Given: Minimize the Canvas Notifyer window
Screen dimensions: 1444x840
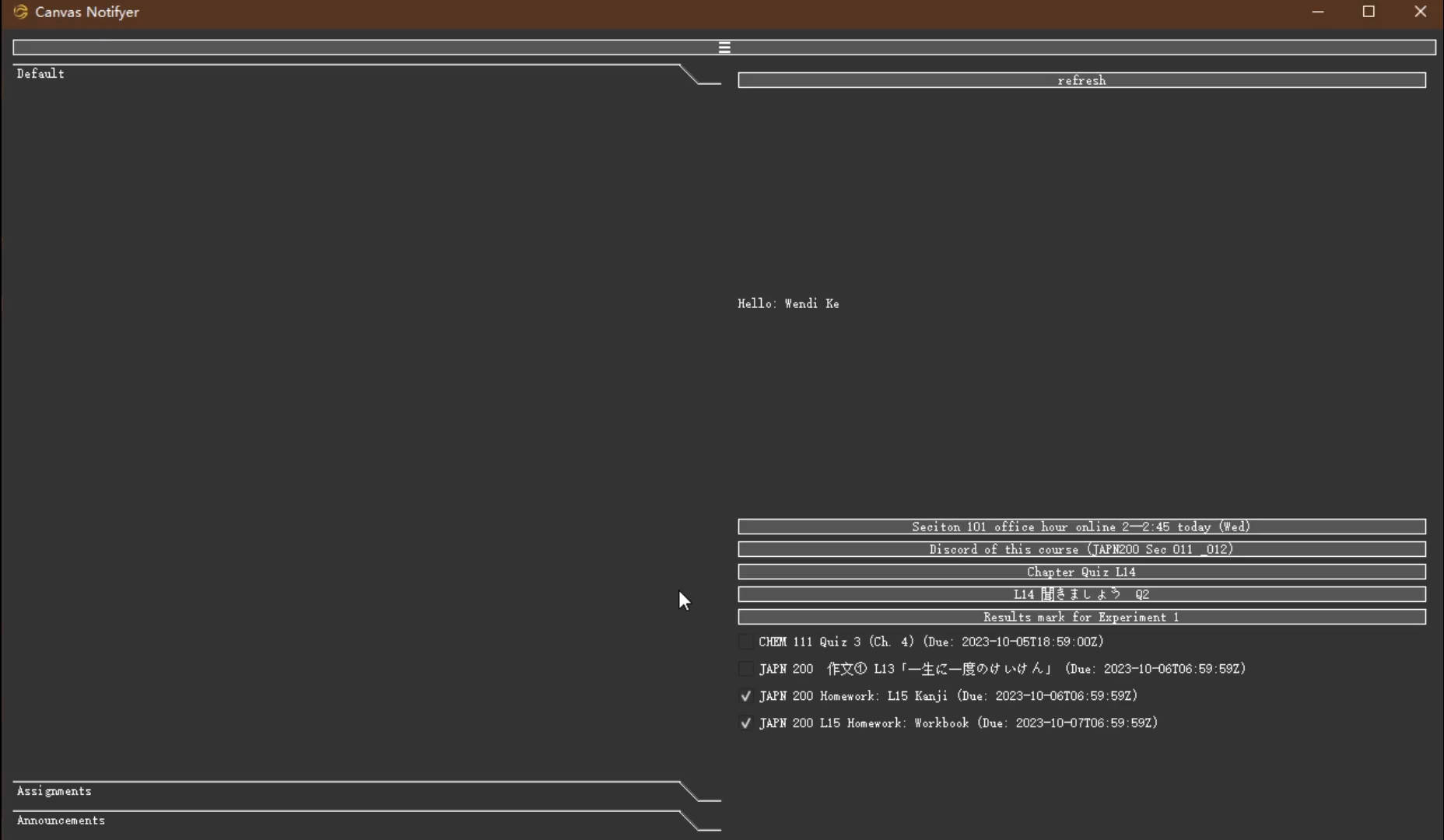Looking at the screenshot, I should pyautogui.click(x=1317, y=12).
